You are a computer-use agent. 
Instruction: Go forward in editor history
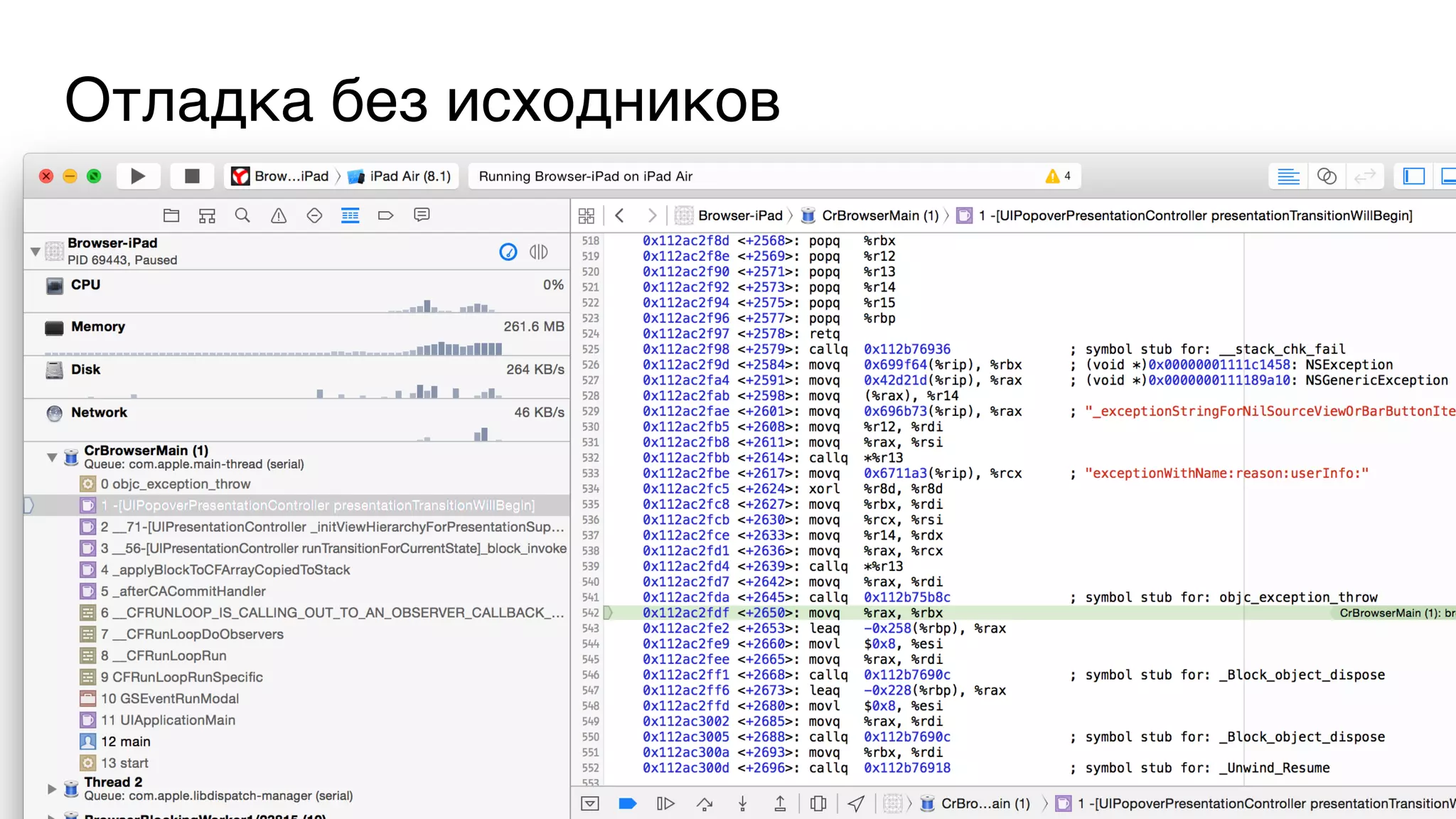(x=652, y=215)
